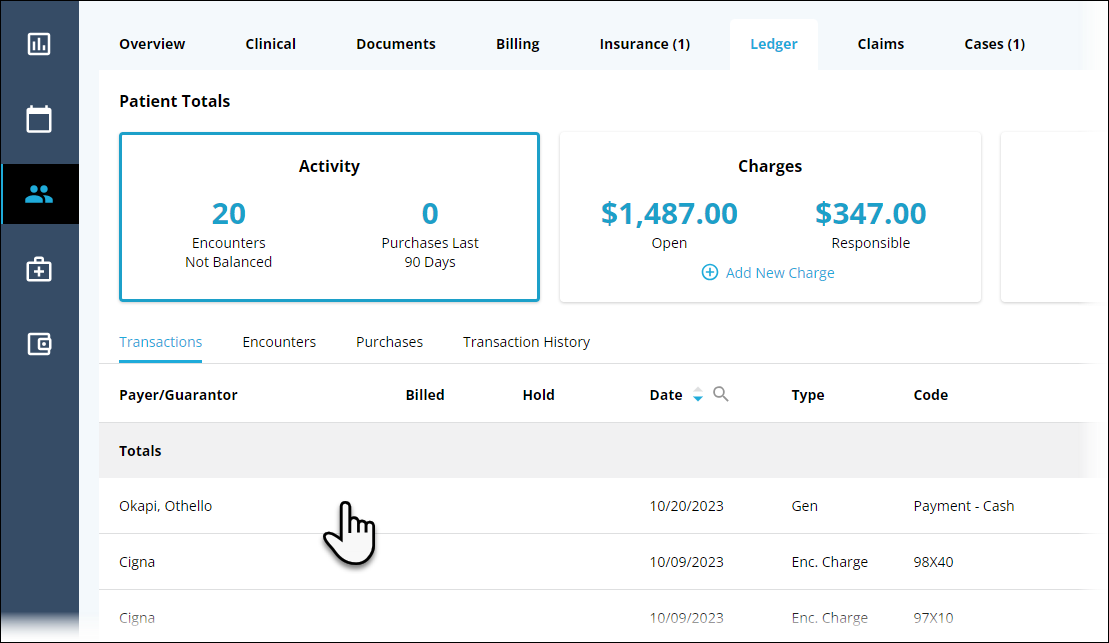Go to the Insurance (1) tab
Image resolution: width=1109 pixels, height=643 pixels.
coord(644,44)
